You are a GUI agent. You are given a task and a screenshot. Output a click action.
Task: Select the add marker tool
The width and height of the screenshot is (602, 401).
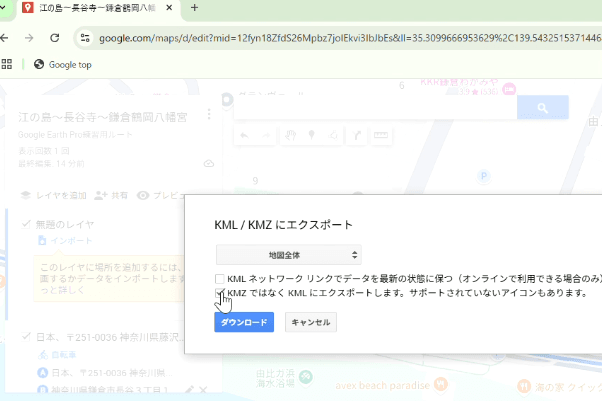tap(312, 135)
